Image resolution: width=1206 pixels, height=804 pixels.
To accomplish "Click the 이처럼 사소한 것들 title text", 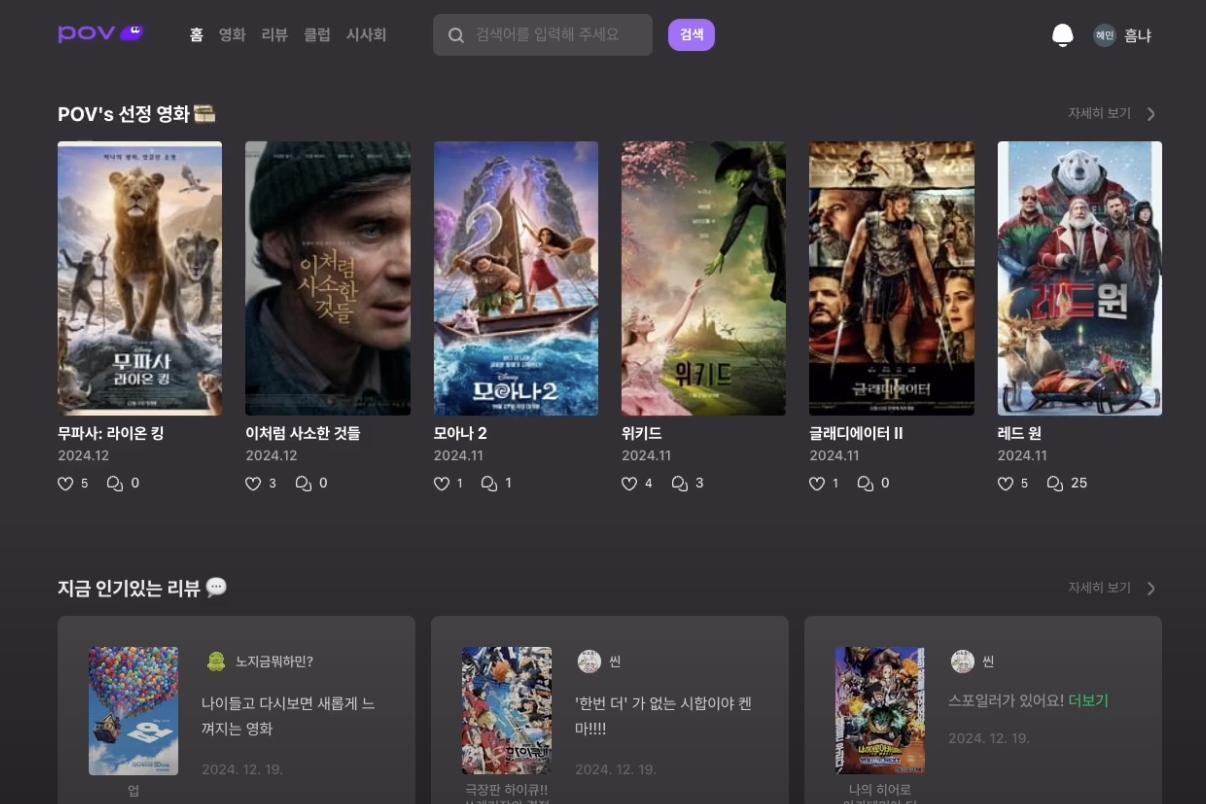I will click(303, 434).
